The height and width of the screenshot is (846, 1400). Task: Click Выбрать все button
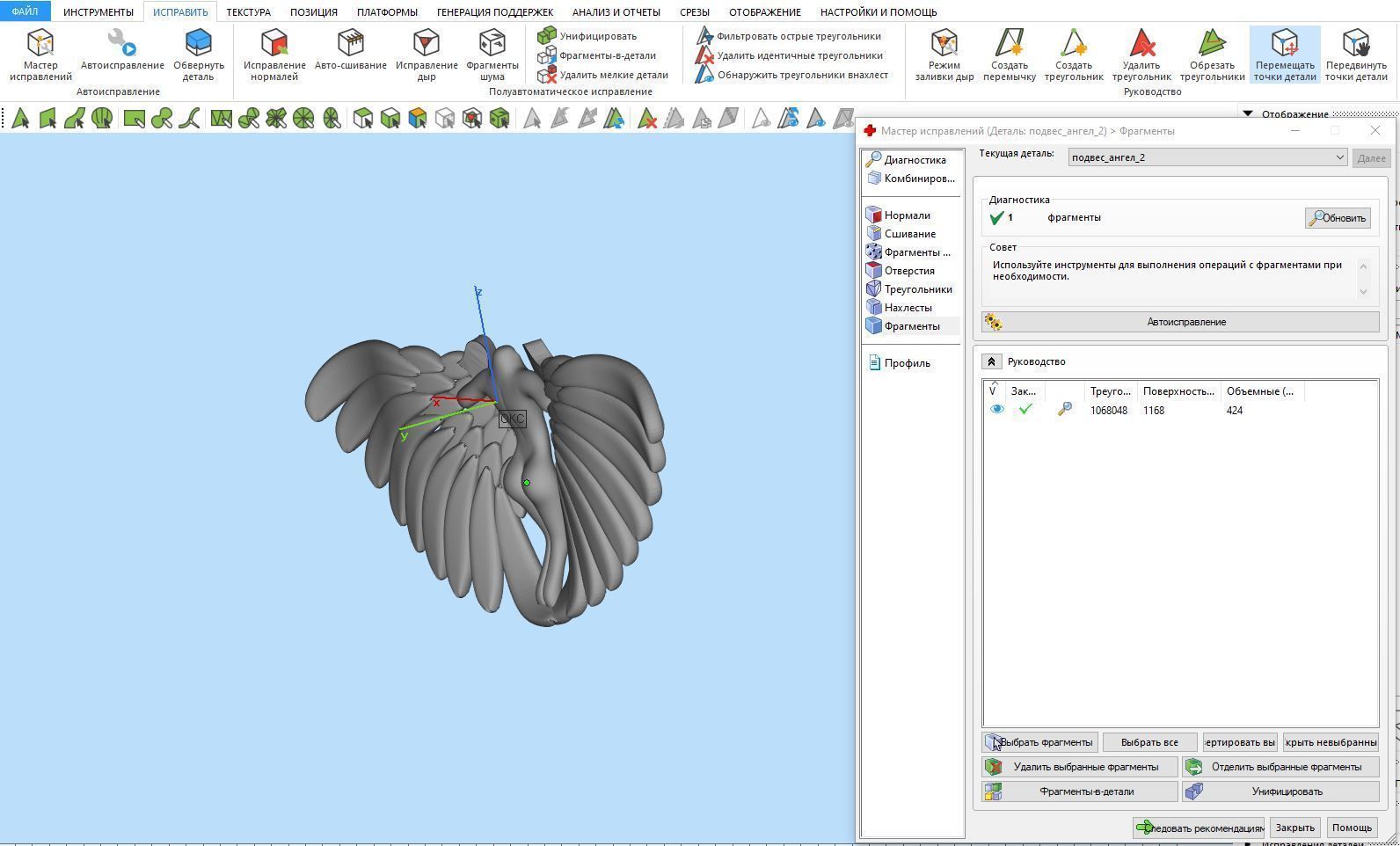[1149, 742]
